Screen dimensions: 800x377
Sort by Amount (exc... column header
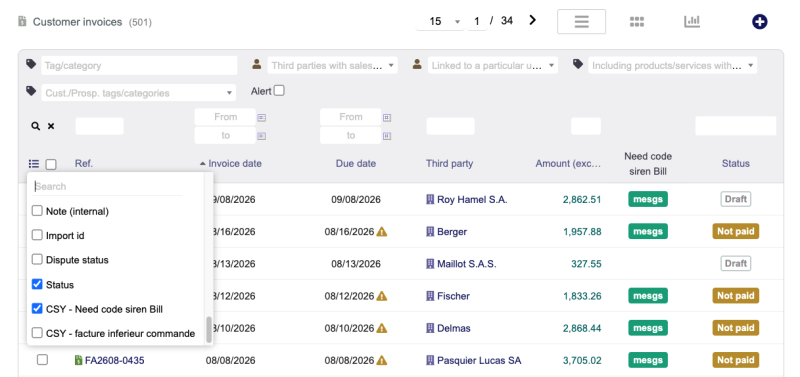[x=568, y=164]
